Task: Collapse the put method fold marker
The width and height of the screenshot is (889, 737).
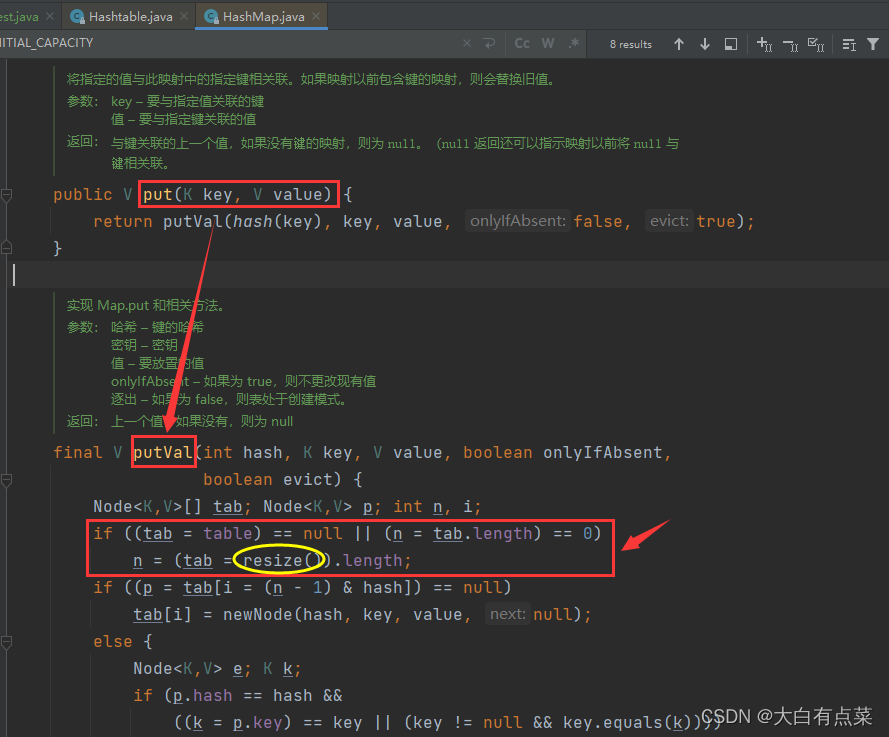Action: pos(7,195)
